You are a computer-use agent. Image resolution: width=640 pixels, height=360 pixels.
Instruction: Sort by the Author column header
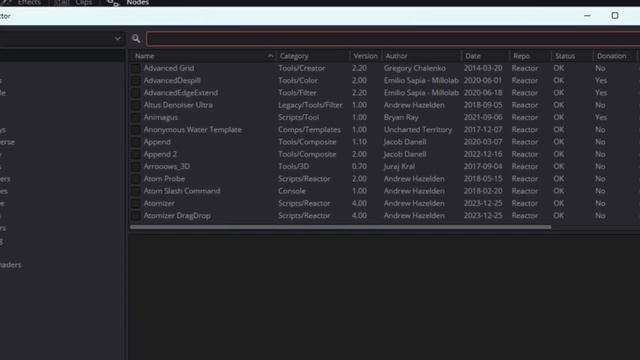(x=396, y=56)
